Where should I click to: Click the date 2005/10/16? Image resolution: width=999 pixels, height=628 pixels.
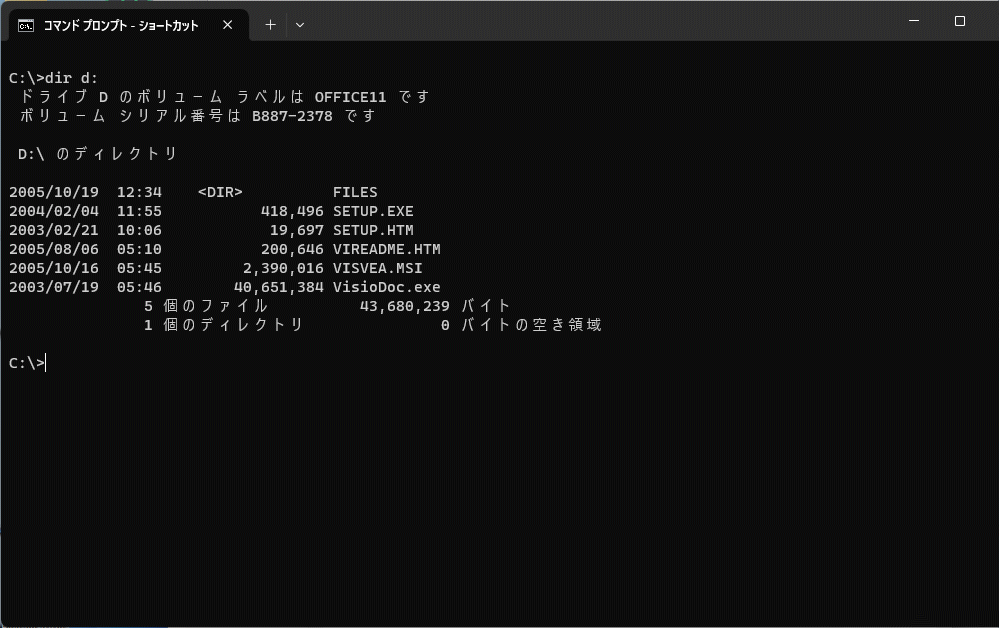coord(54,269)
